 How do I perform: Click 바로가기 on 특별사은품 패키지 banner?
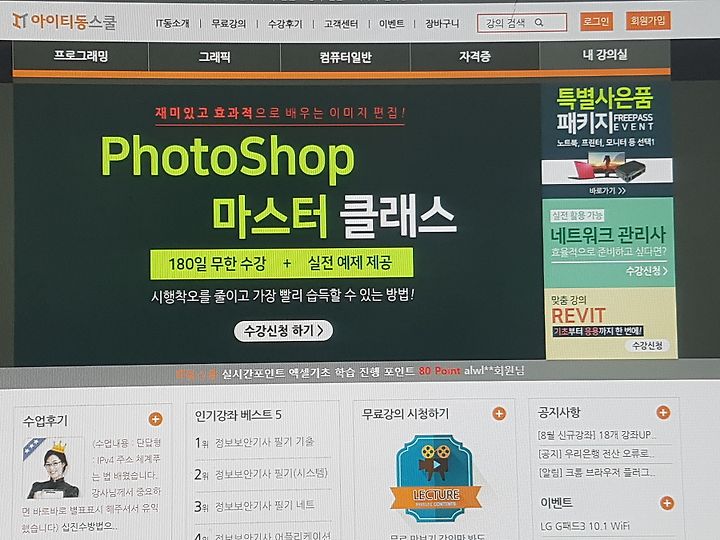click(607, 191)
